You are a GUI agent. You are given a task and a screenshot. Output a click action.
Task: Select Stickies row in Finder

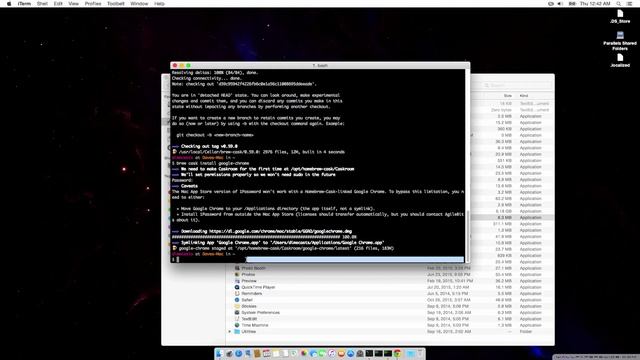[390, 306]
